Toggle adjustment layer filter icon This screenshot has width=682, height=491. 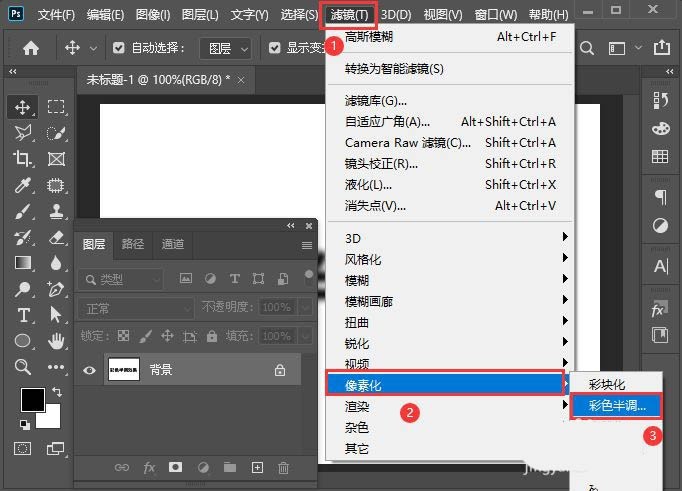point(210,278)
